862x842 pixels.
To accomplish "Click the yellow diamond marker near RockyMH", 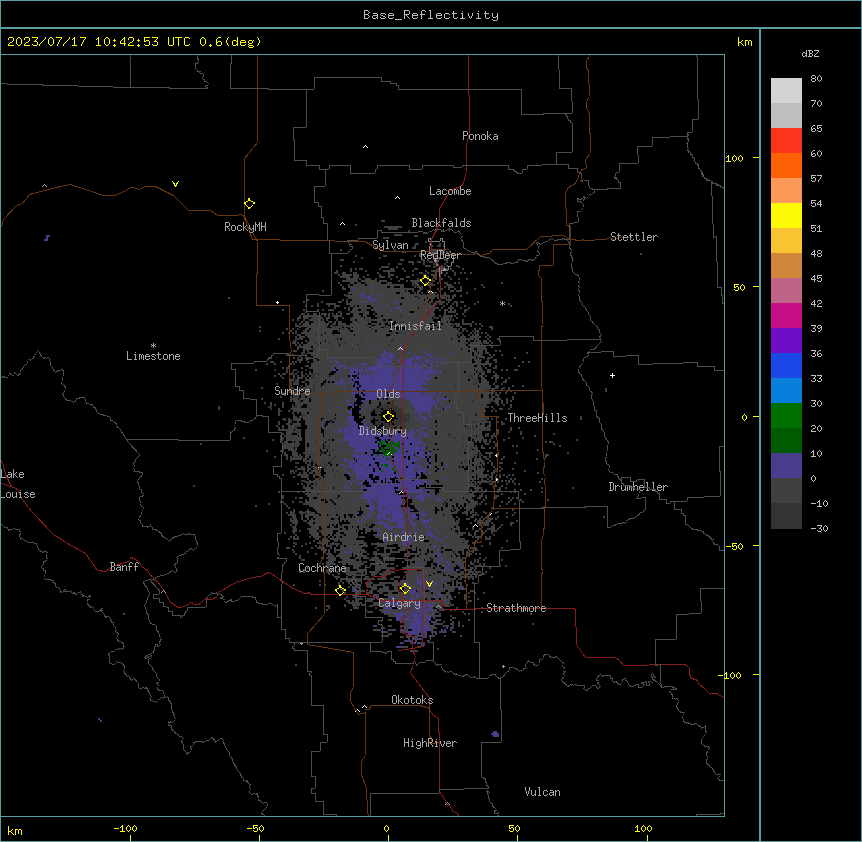I will click(x=250, y=204).
